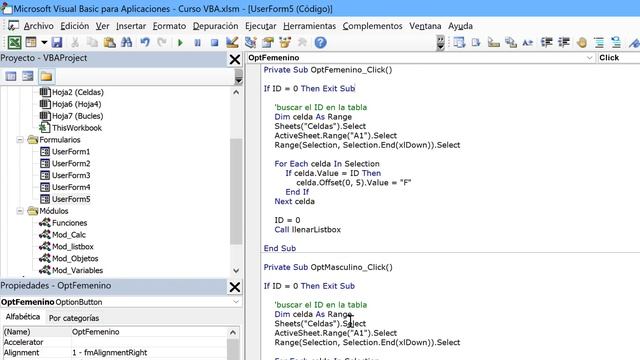Image resolution: width=640 pixels, height=360 pixels.
Task: Run the macro with the green play icon
Action: coord(180,42)
